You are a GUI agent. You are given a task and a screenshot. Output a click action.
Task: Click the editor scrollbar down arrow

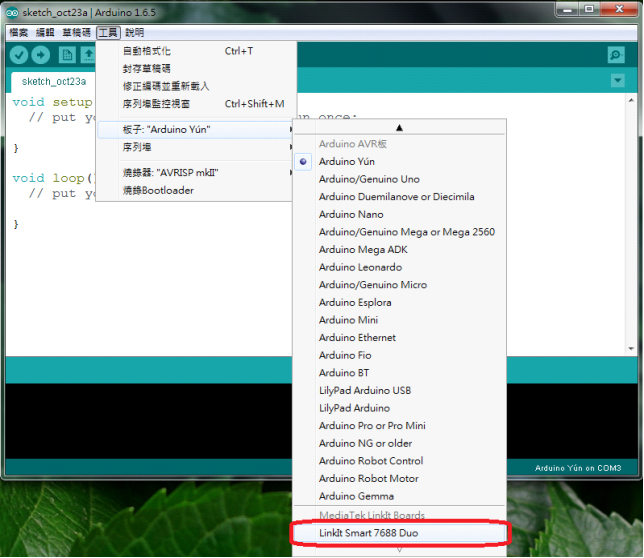pos(631,349)
